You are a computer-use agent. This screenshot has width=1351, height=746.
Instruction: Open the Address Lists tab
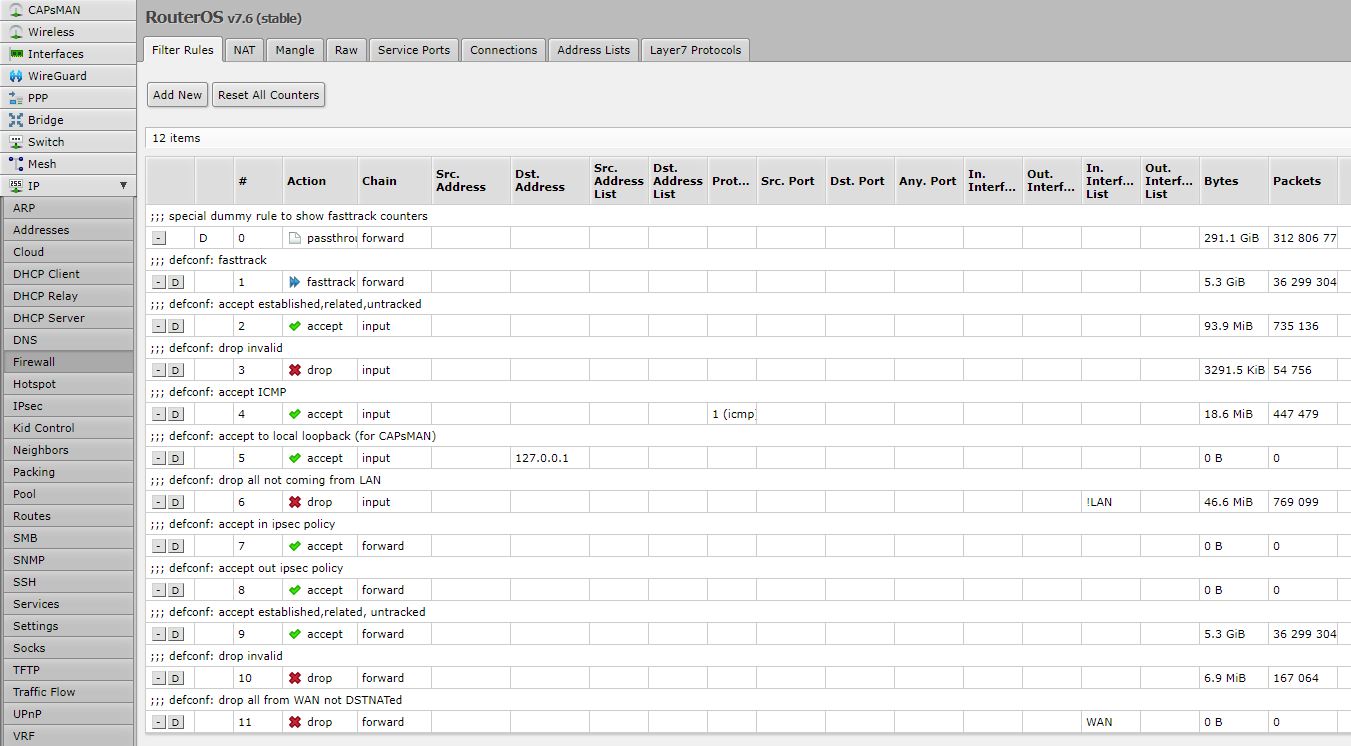594,50
